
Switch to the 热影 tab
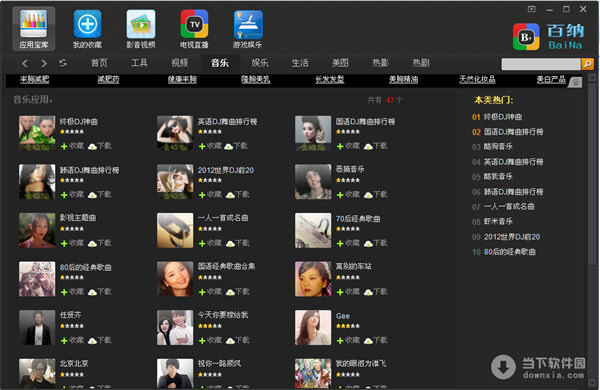380,63
